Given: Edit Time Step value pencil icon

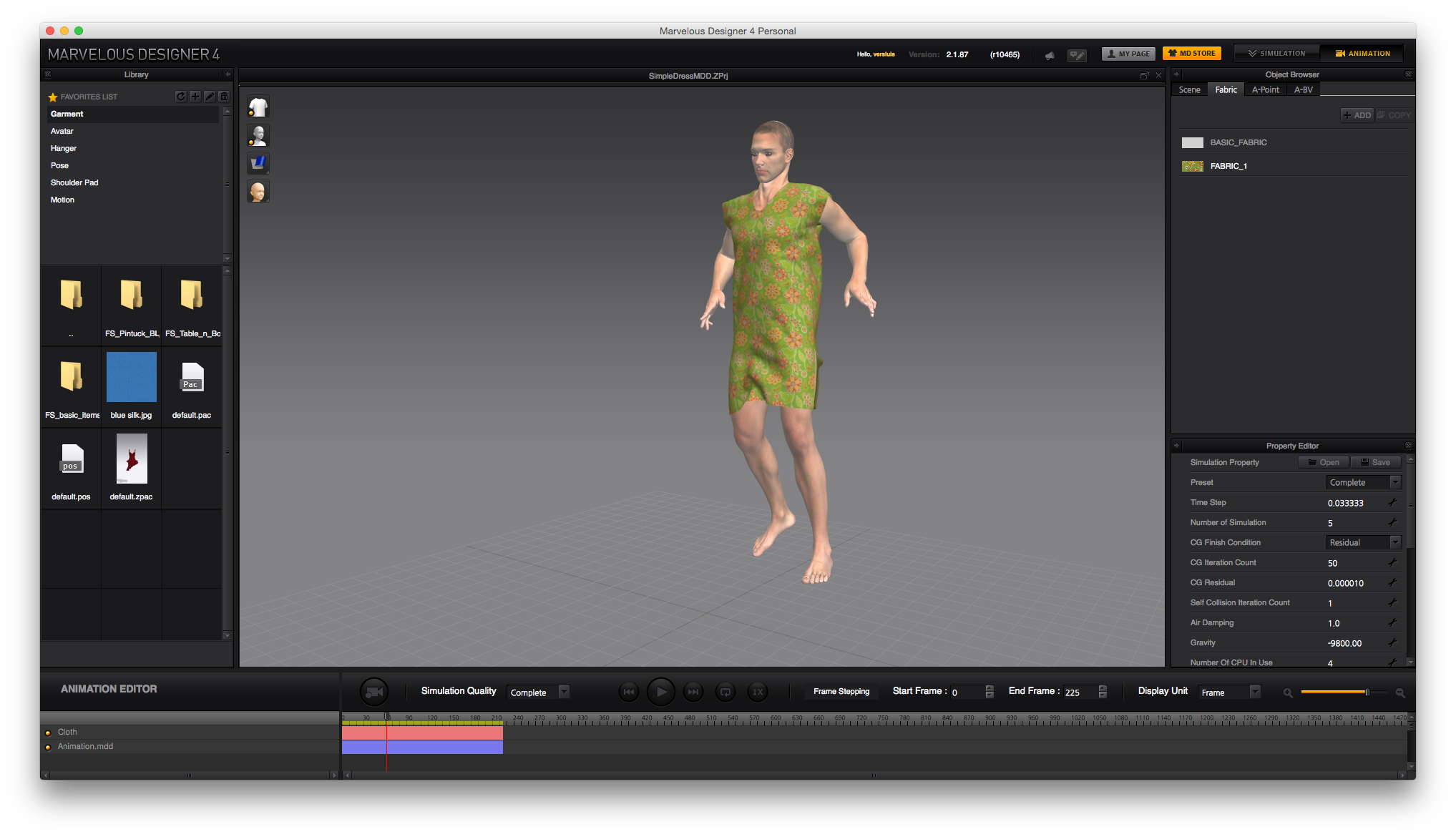Looking at the screenshot, I should coord(1392,503).
